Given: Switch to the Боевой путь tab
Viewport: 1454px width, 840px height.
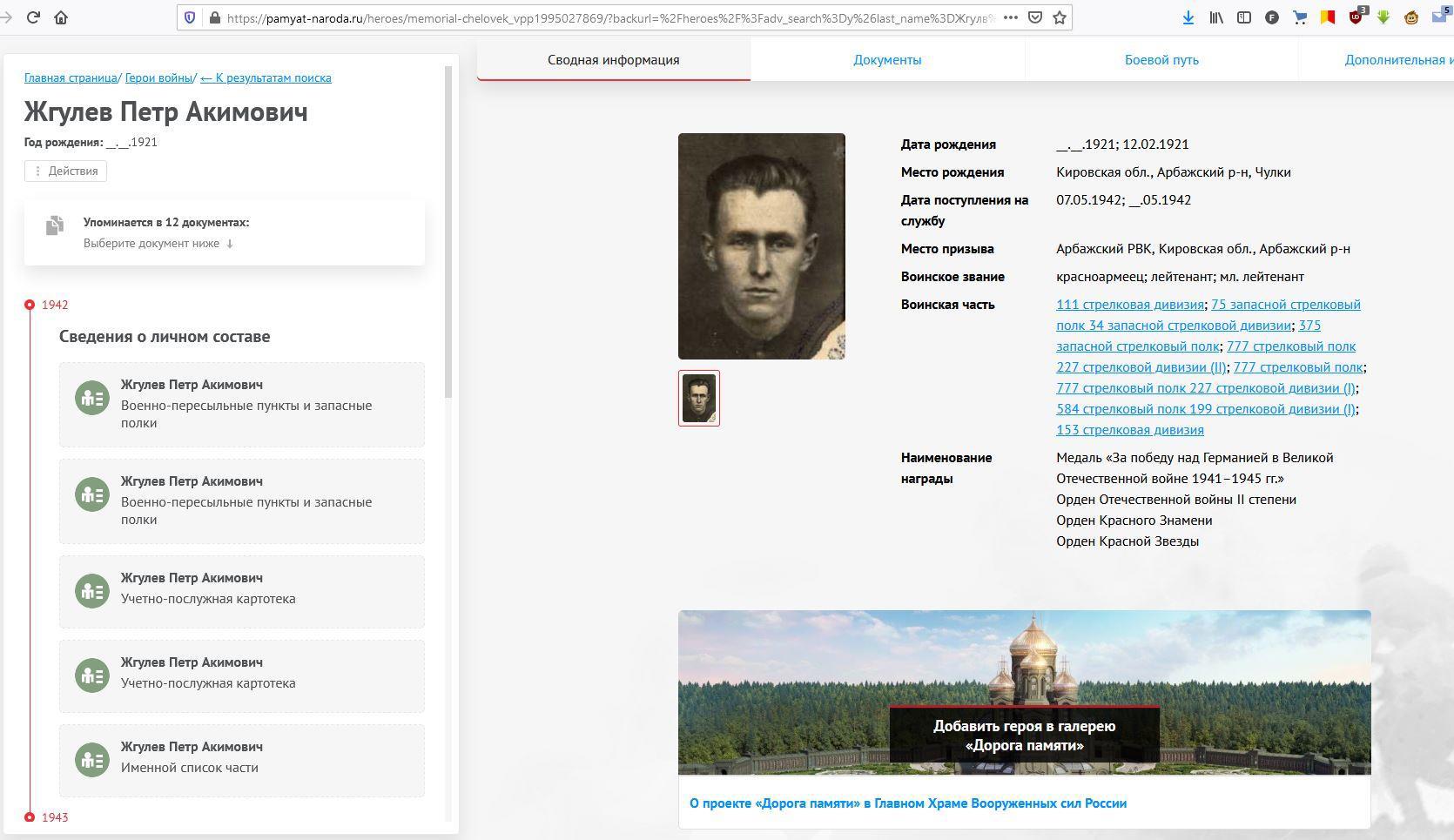Looking at the screenshot, I should click(1161, 60).
